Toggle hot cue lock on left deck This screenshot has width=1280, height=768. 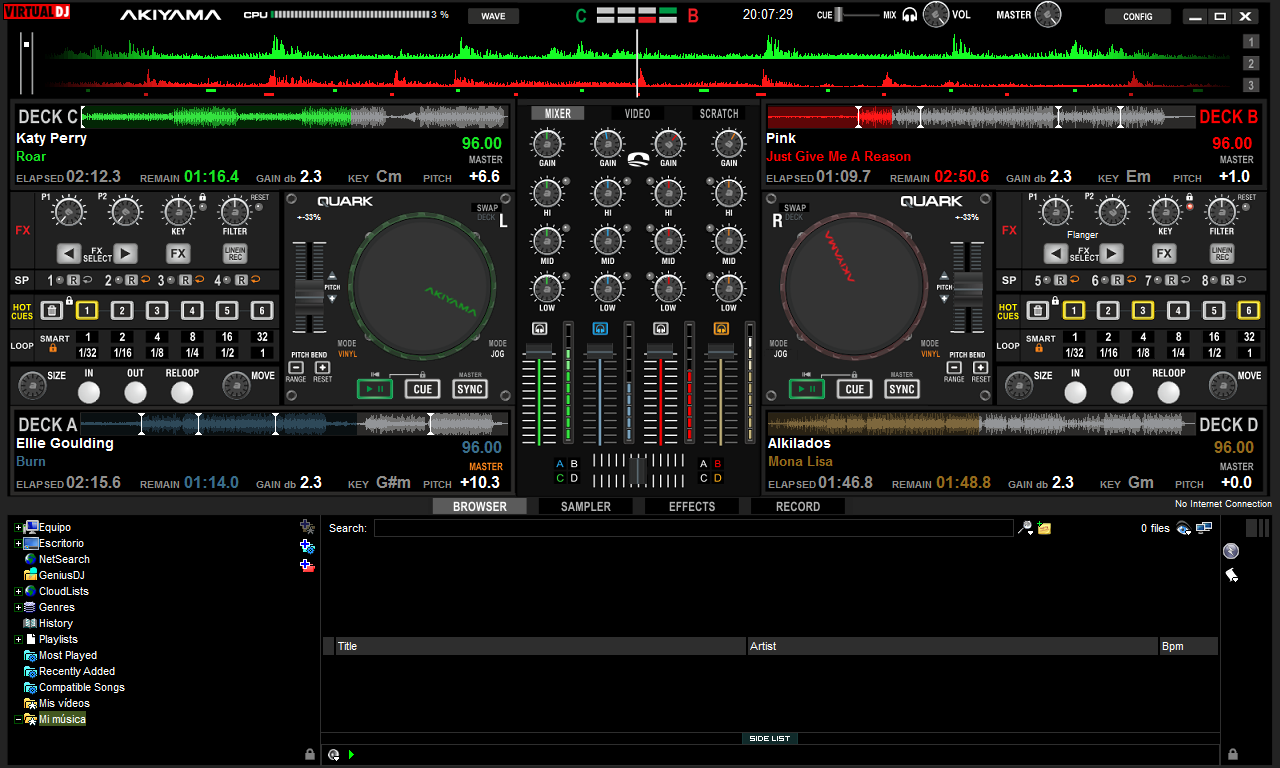tap(68, 300)
